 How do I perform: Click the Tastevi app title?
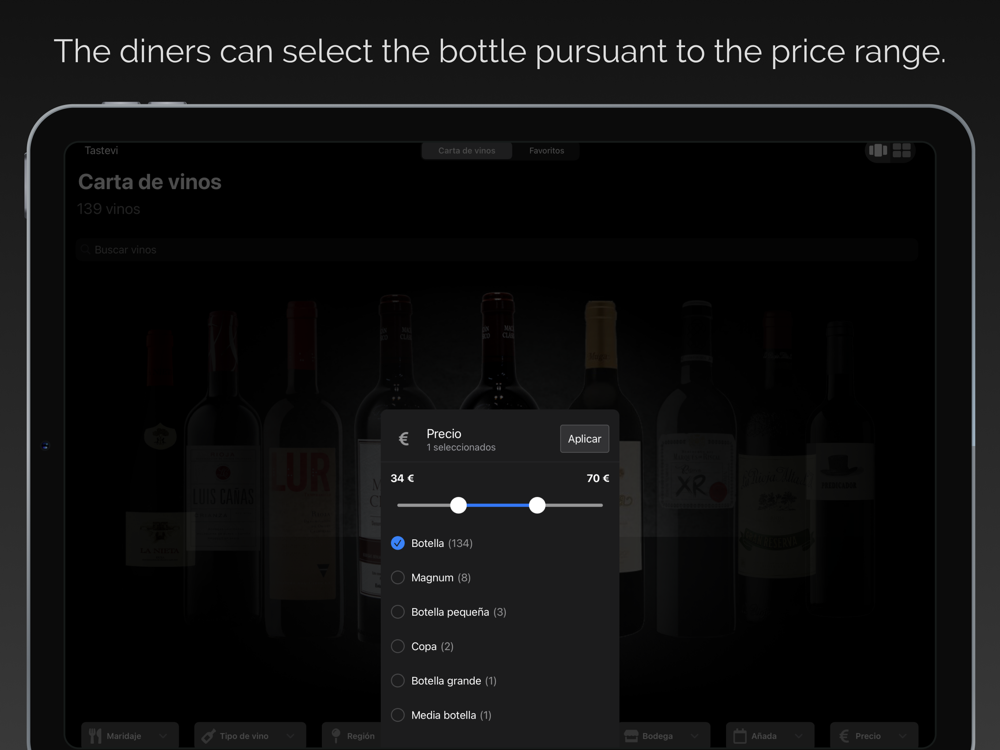pyautogui.click(x=101, y=151)
